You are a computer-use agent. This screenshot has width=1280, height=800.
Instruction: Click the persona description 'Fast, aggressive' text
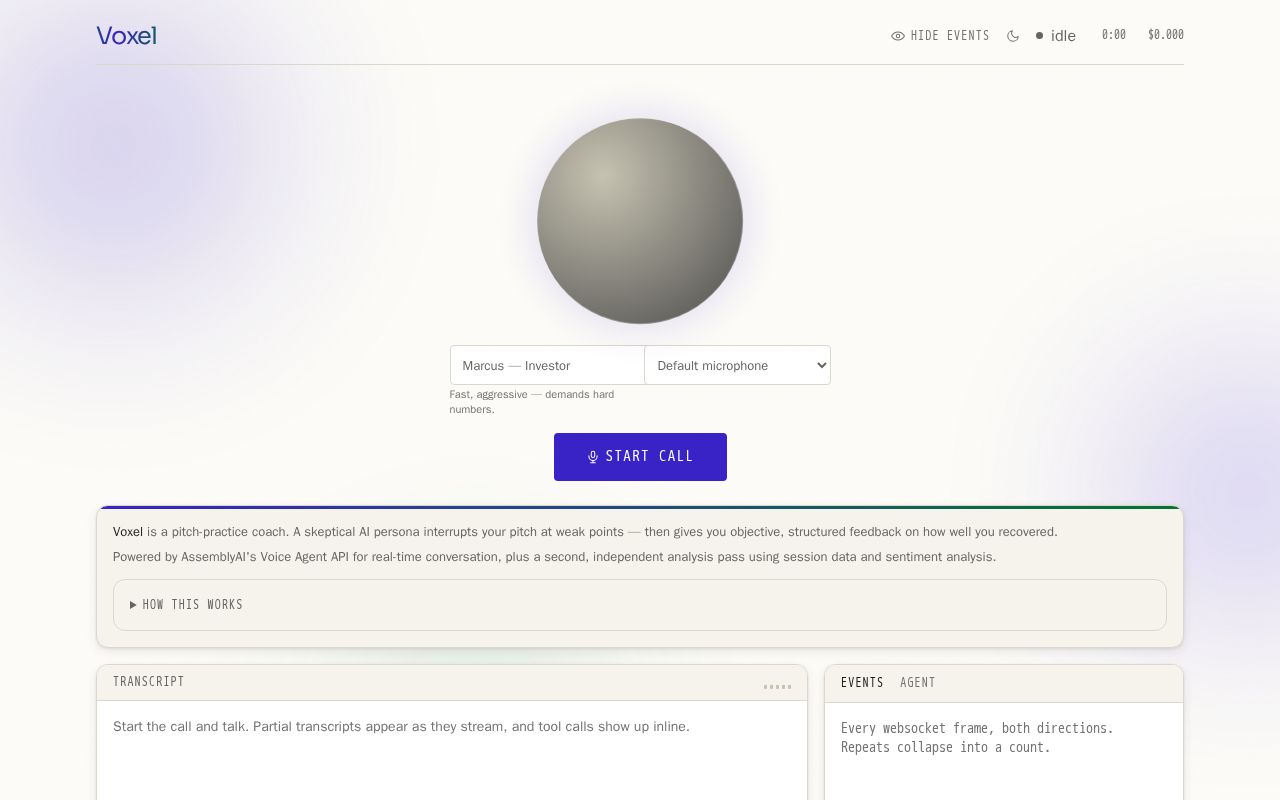(x=532, y=401)
